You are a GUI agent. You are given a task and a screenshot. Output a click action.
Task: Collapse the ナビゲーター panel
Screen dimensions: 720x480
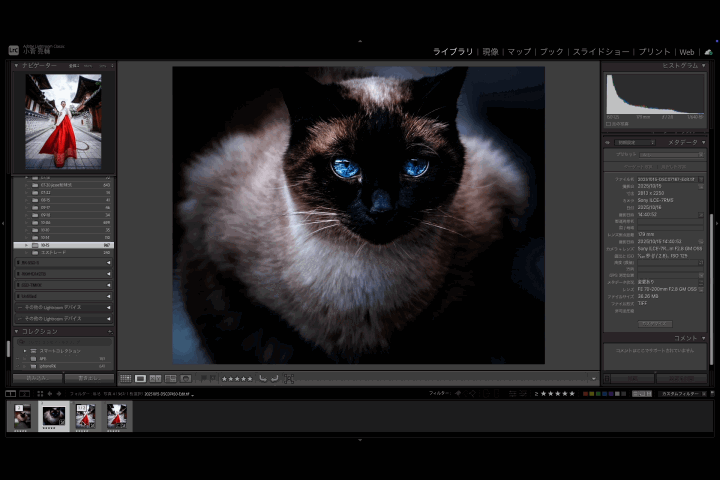[x=17, y=66]
